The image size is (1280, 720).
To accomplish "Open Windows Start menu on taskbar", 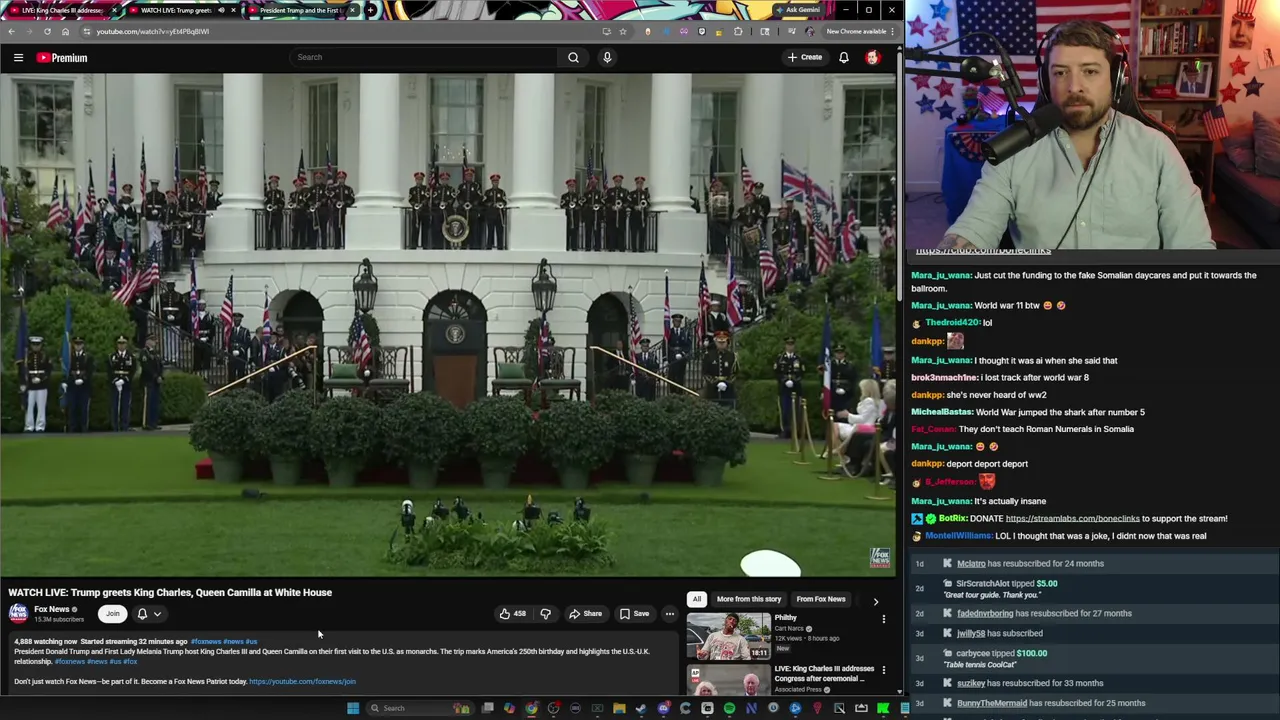I will (352, 708).
